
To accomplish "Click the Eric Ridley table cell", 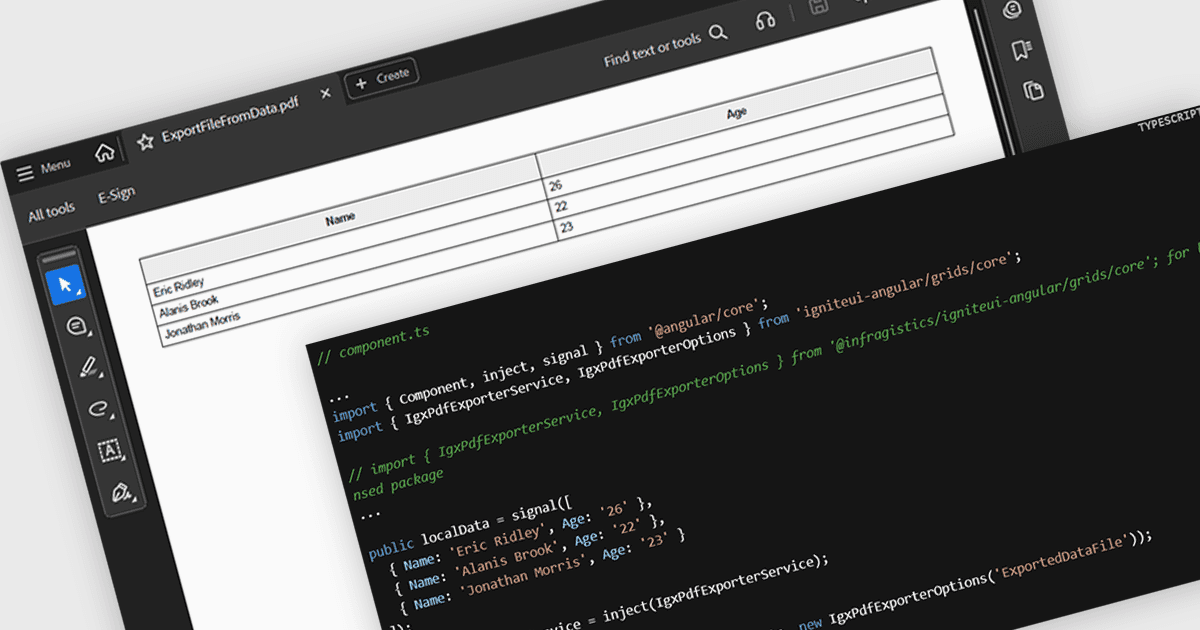I will coord(177,287).
